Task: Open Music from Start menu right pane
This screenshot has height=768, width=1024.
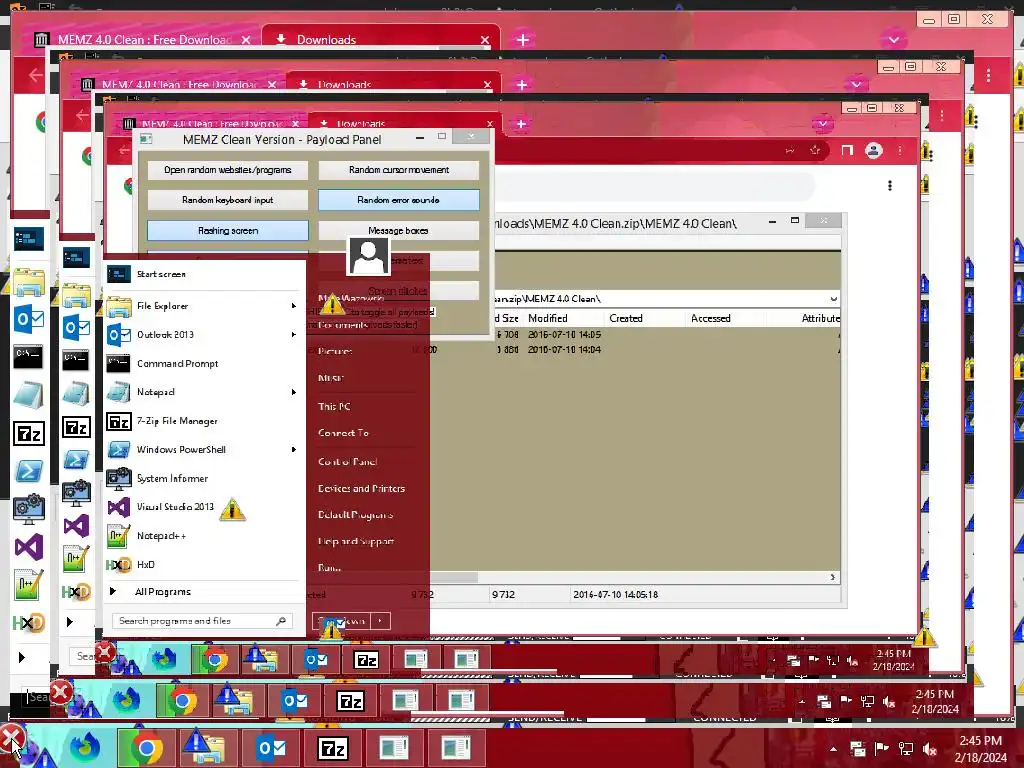Action: (x=330, y=378)
